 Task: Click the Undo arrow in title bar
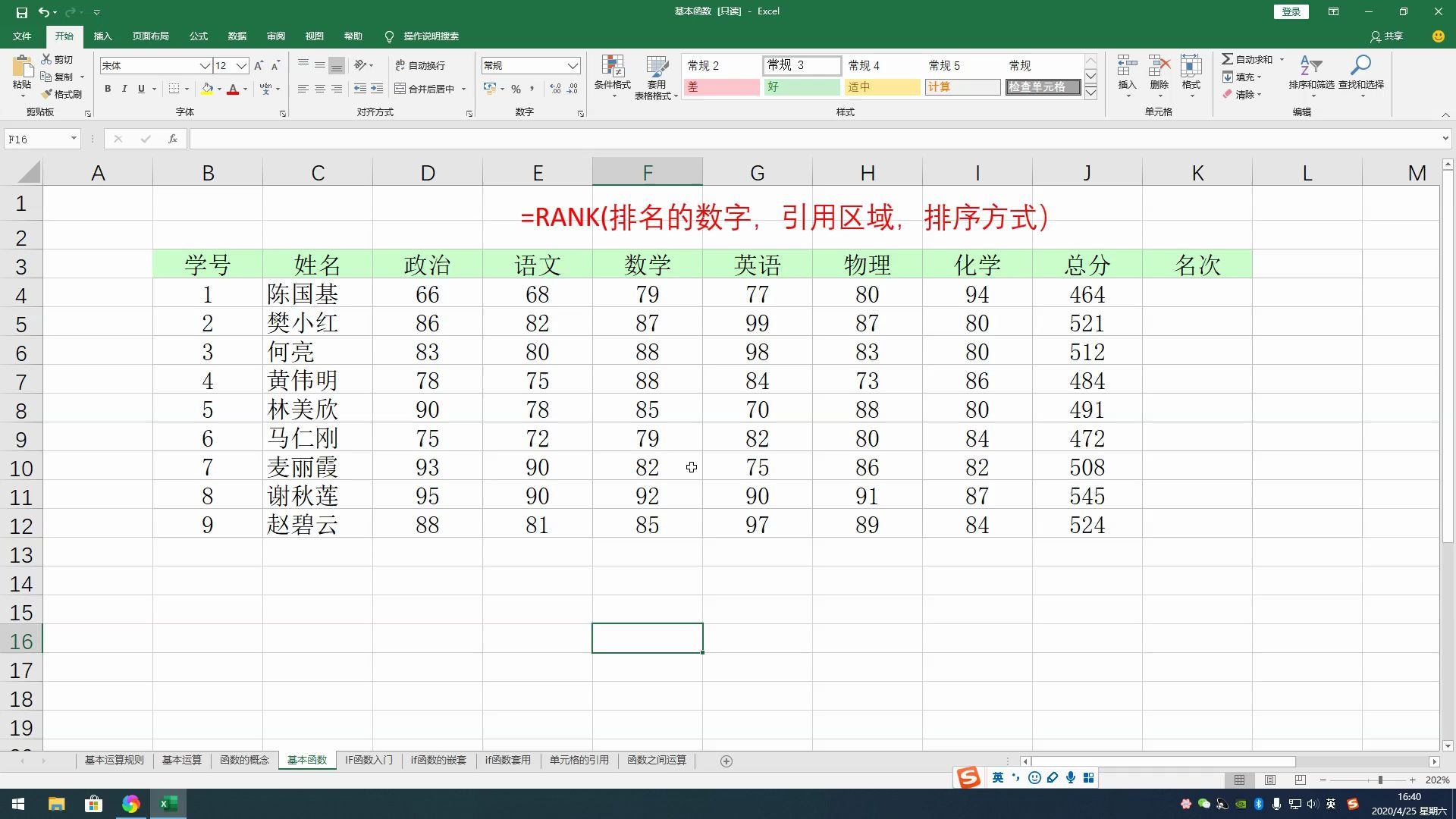[x=44, y=12]
